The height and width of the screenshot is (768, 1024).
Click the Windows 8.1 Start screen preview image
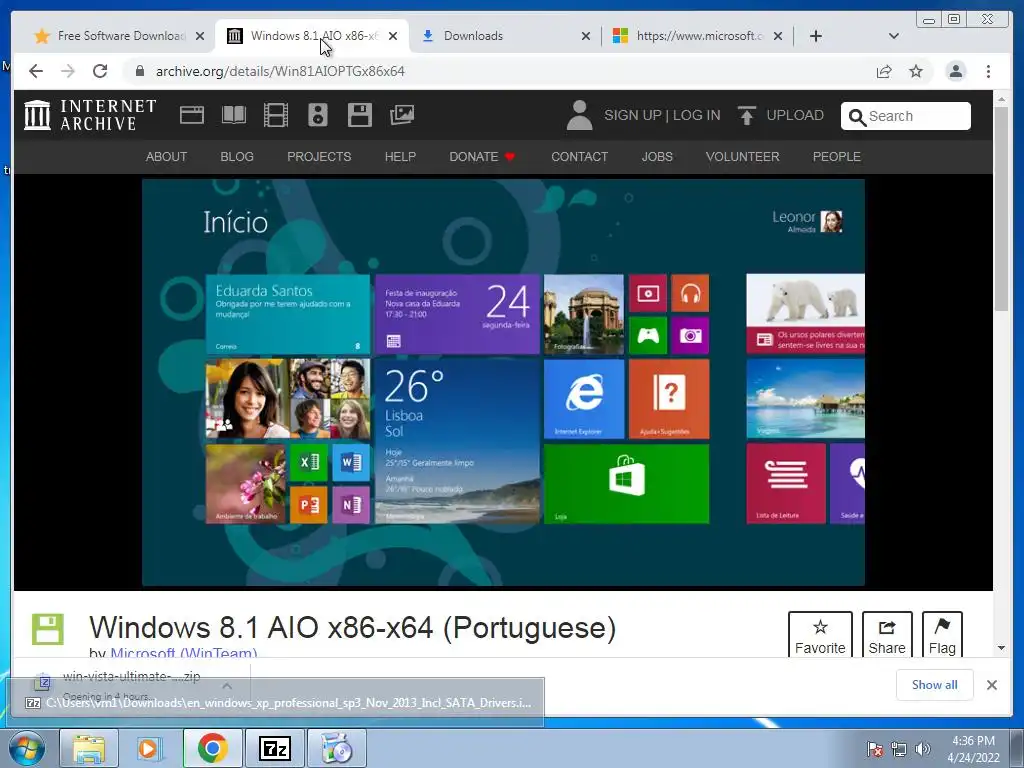(x=504, y=383)
